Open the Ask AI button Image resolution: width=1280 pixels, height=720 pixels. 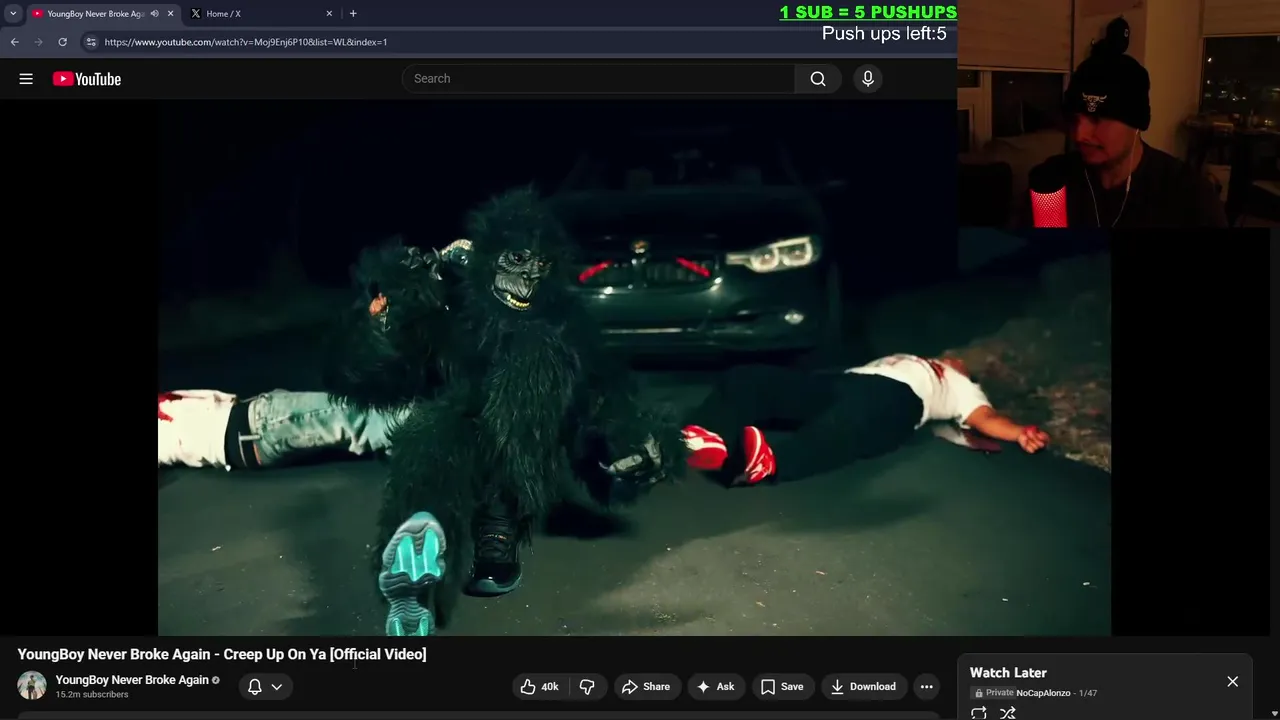coord(716,686)
